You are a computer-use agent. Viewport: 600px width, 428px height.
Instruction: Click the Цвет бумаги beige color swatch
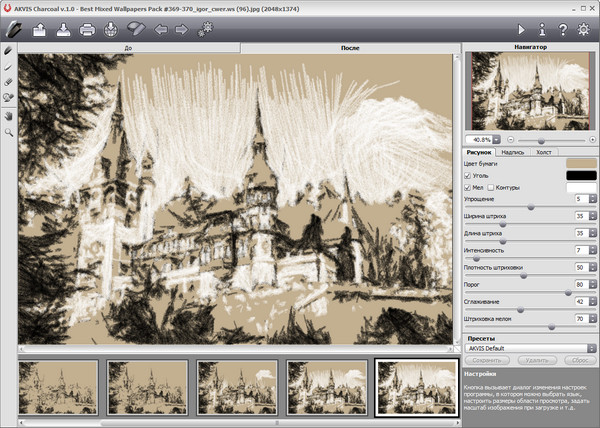click(581, 162)
